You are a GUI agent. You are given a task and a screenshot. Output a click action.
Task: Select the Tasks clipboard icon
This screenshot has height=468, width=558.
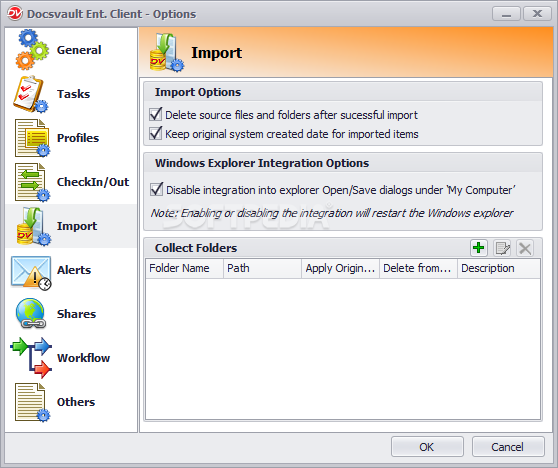point(31,94)
